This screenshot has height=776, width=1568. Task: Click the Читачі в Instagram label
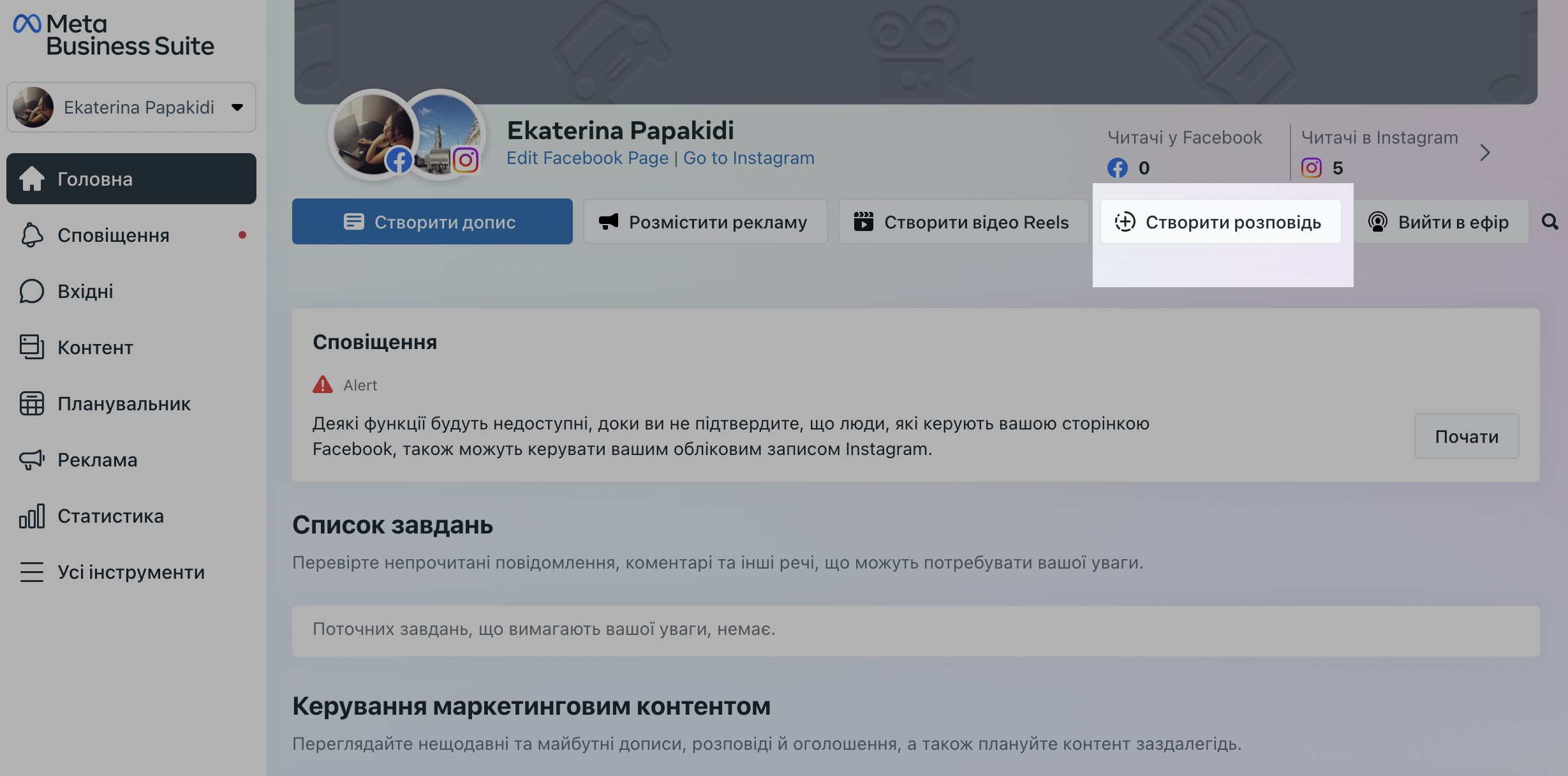(1380, 137)
